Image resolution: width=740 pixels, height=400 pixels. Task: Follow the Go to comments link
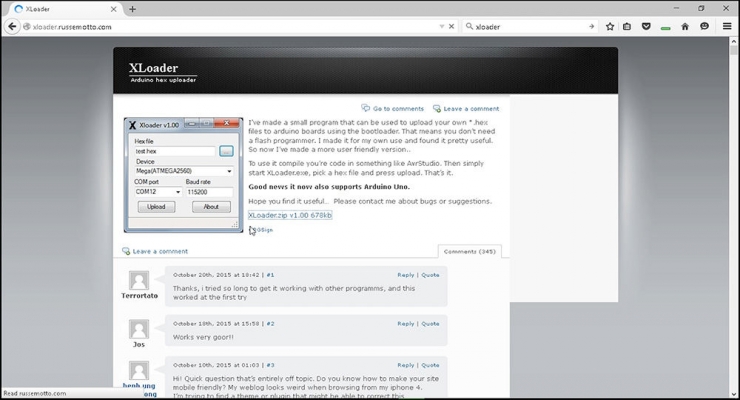click(393, 108)
